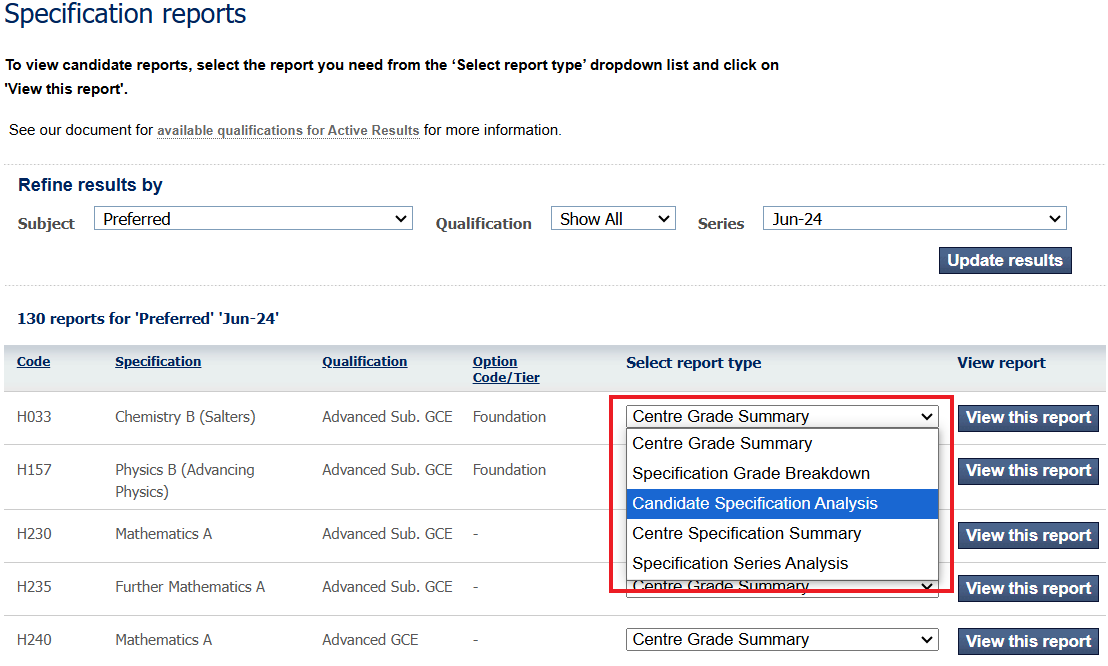Click the chevron on the Further Mathematics report dropdown
The height and width of the screenshot is (666, 1108).
pyautogui.click(x=925, y=587)
